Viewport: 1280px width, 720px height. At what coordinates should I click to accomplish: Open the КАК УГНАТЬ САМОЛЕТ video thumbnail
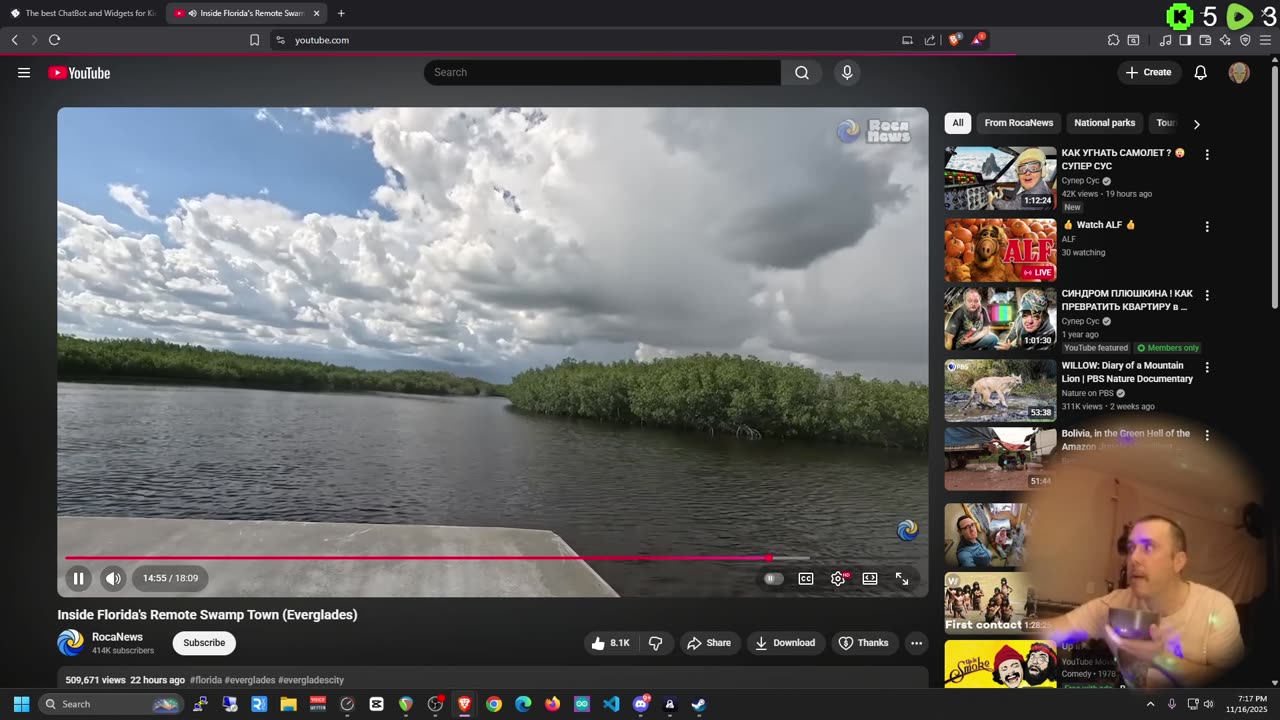1000,178
